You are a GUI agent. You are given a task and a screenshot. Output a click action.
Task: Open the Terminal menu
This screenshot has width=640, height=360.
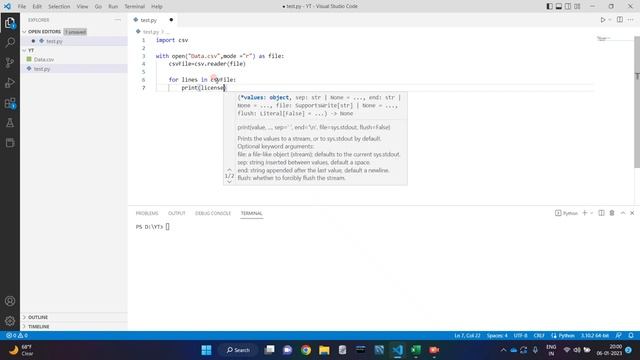coord(135,7)
